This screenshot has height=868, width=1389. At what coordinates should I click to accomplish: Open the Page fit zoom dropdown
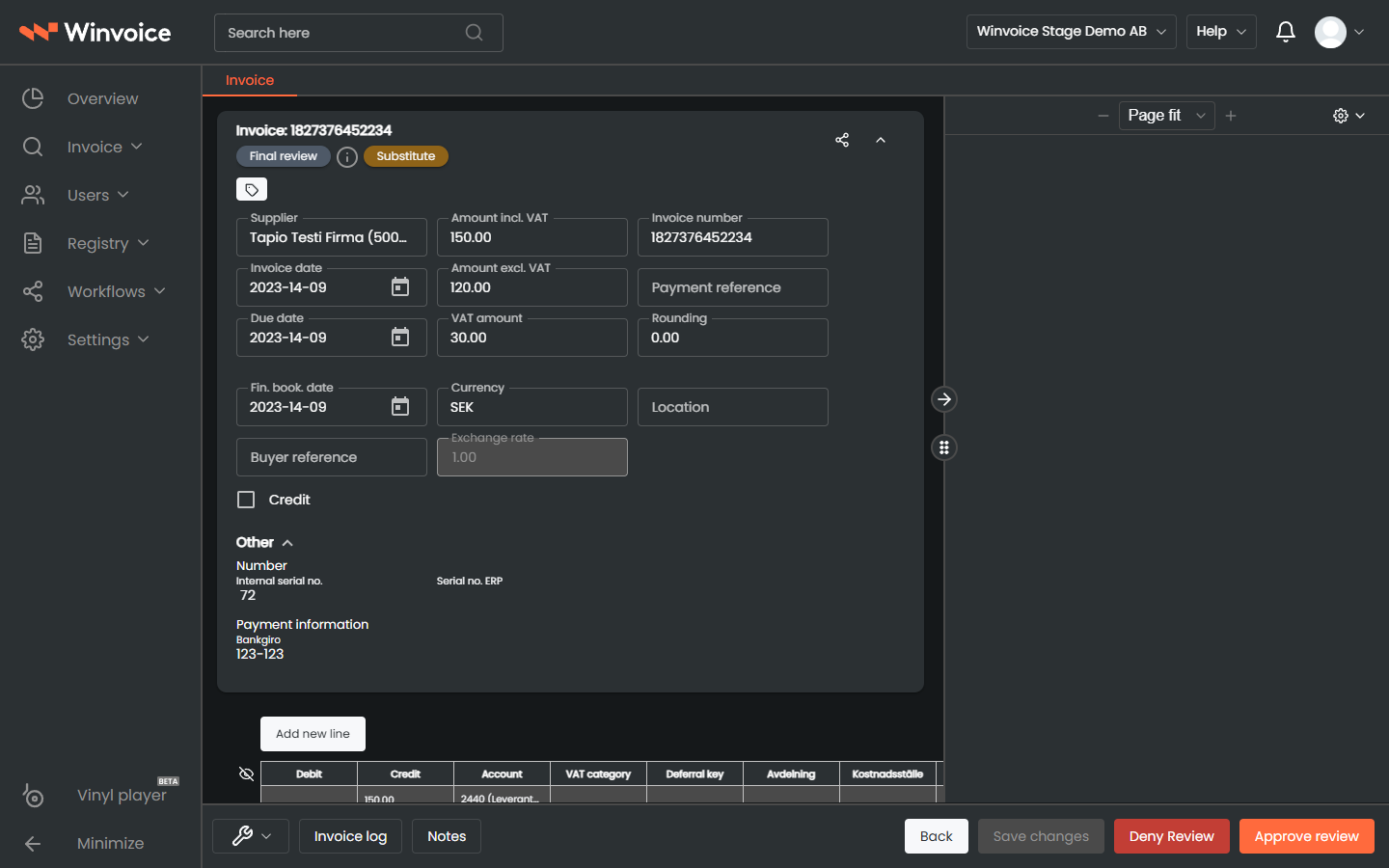coord(1167,116)
